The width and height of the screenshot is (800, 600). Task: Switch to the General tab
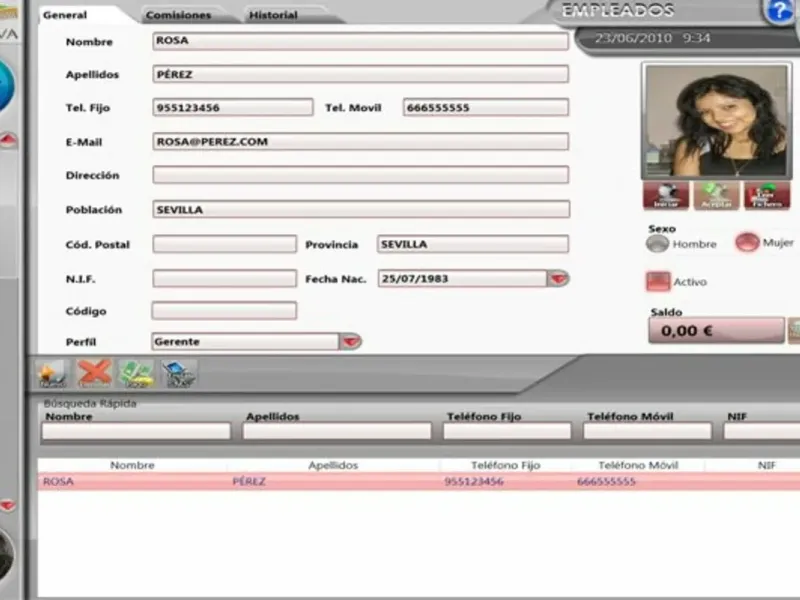(x=65, y=15)
